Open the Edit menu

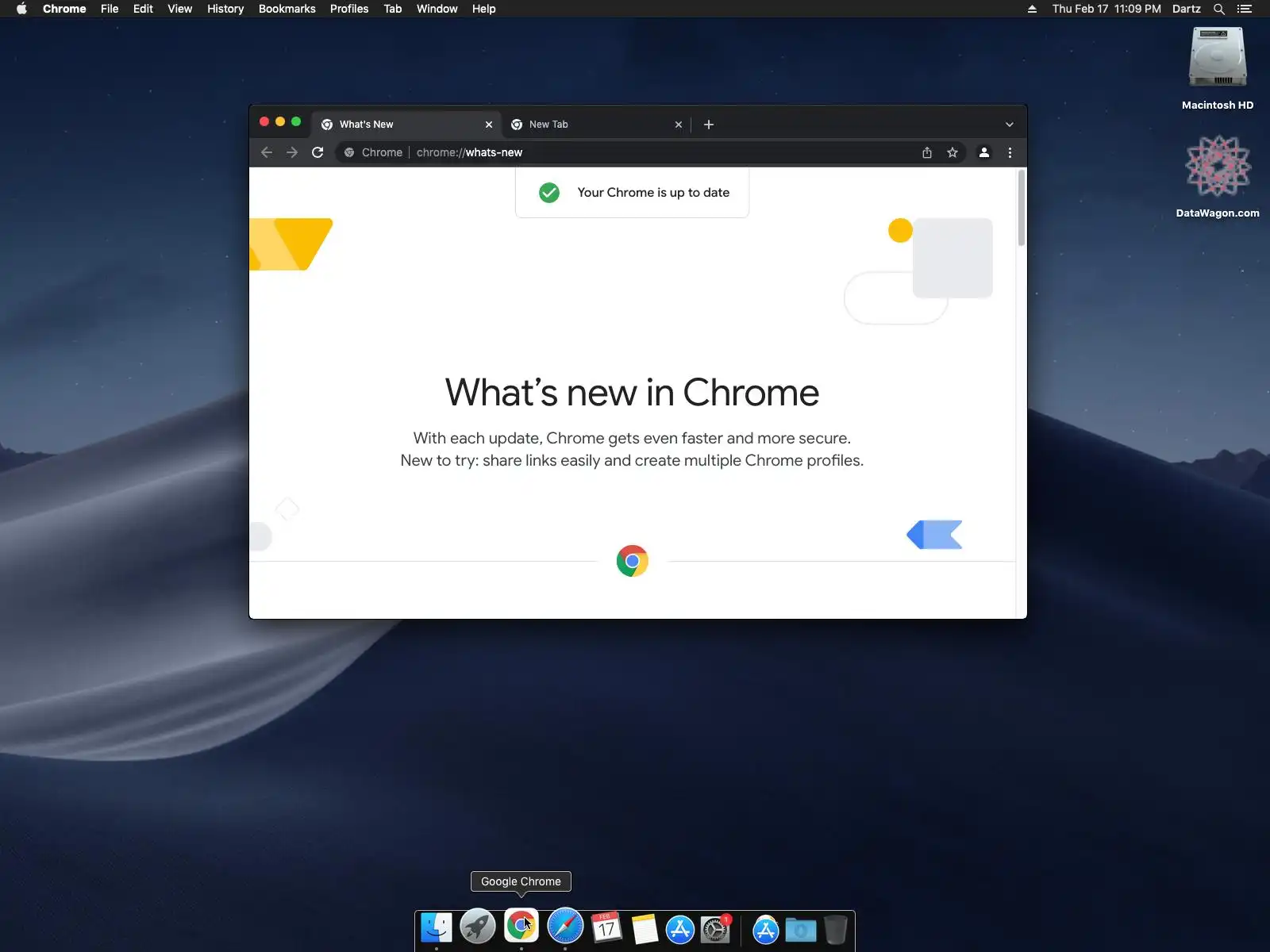click(x=143, y=9)
